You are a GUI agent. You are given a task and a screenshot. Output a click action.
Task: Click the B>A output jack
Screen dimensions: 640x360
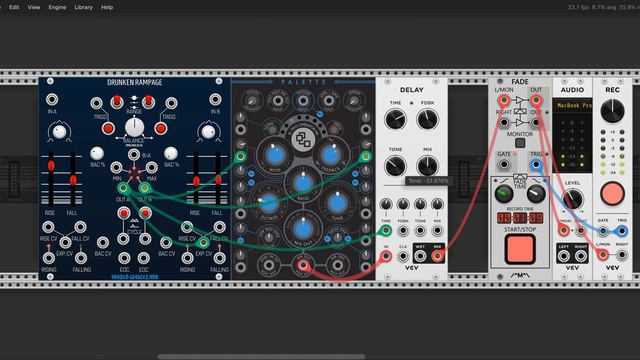pos(134,154)
